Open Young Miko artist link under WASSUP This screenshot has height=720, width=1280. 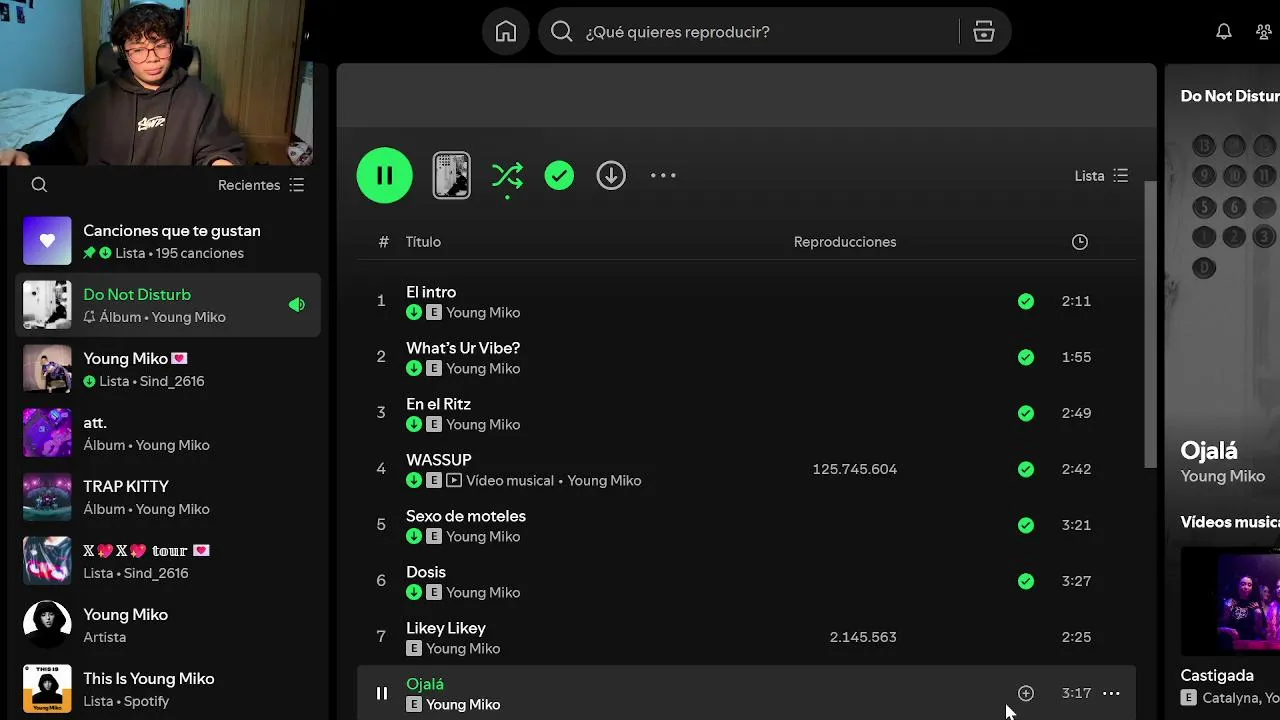pyautogui.click(x=604, y=481)
